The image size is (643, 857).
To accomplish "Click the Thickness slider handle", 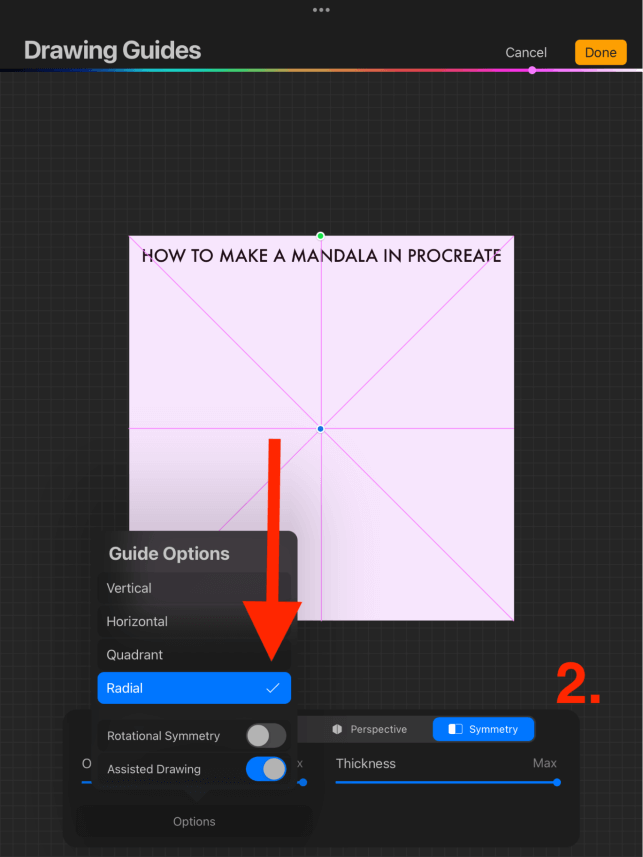I will (x=557, y=782).
